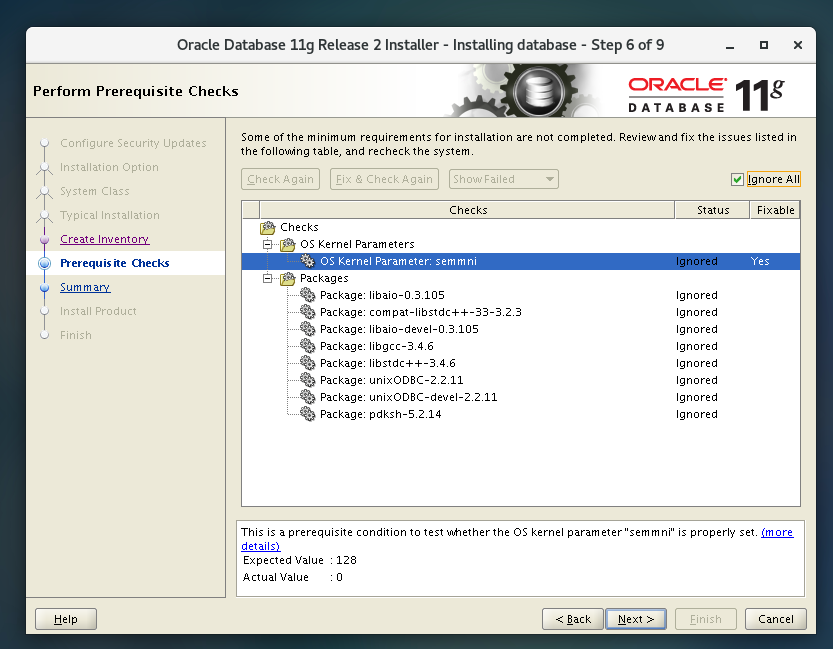Image resolution: width=833 pixels, height=649 pixels.
Task: Uncheck the Ignore All checkbox
Action: click(x=737, y=180)
